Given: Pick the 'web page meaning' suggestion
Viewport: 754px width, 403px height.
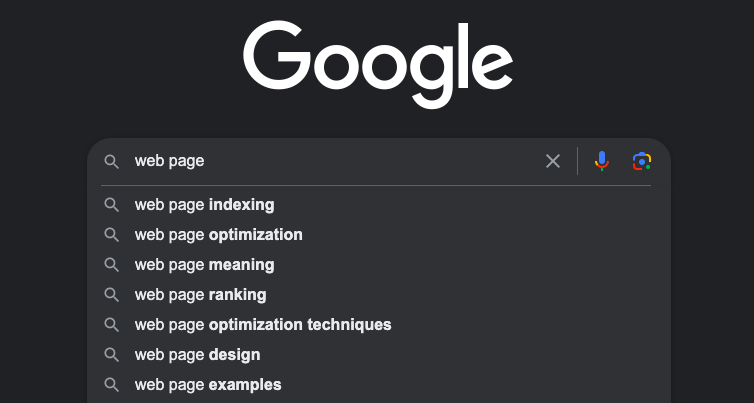Looking at the screenshot, I should pos(204,265).
